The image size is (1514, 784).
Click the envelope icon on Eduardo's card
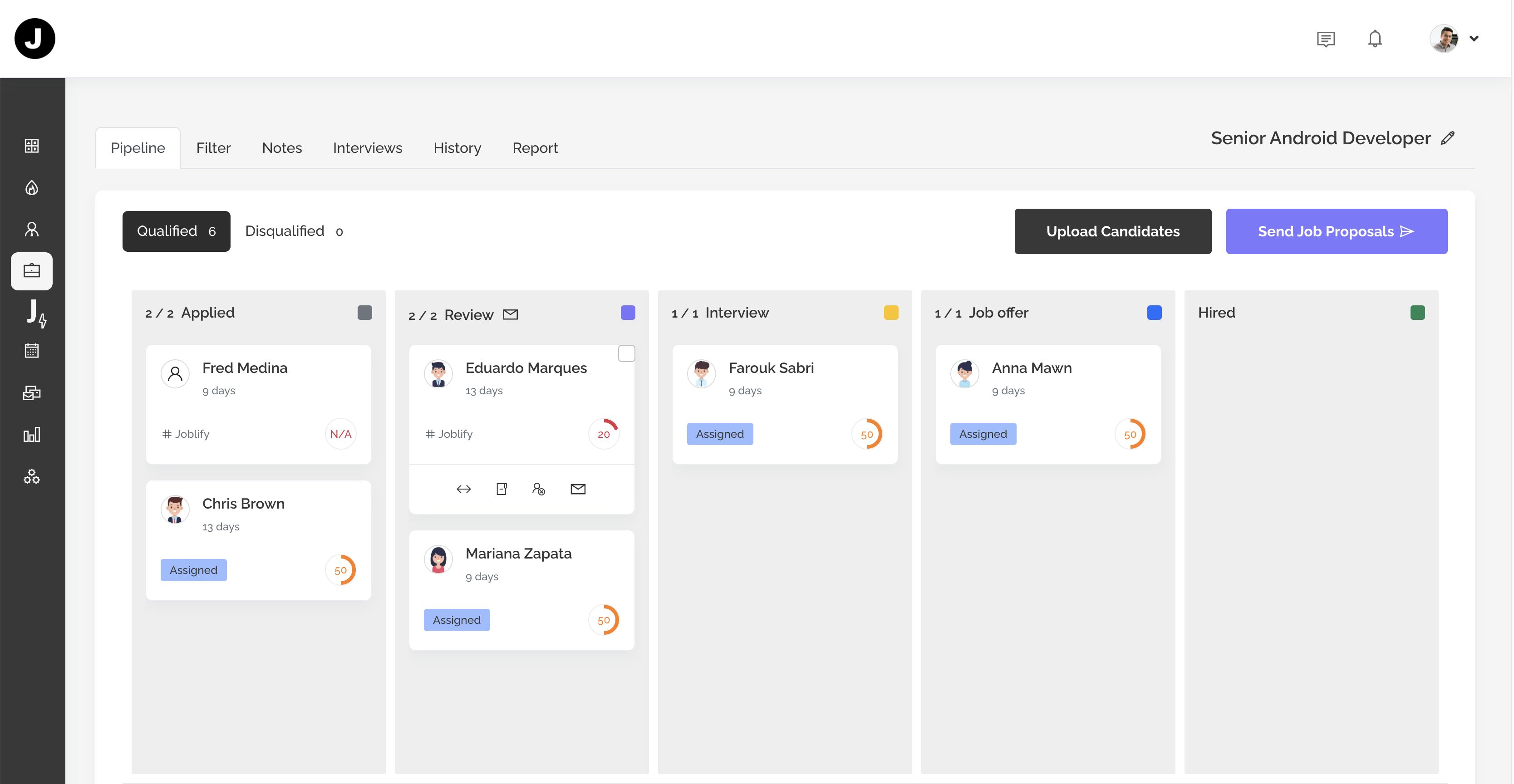pos(578,489)
